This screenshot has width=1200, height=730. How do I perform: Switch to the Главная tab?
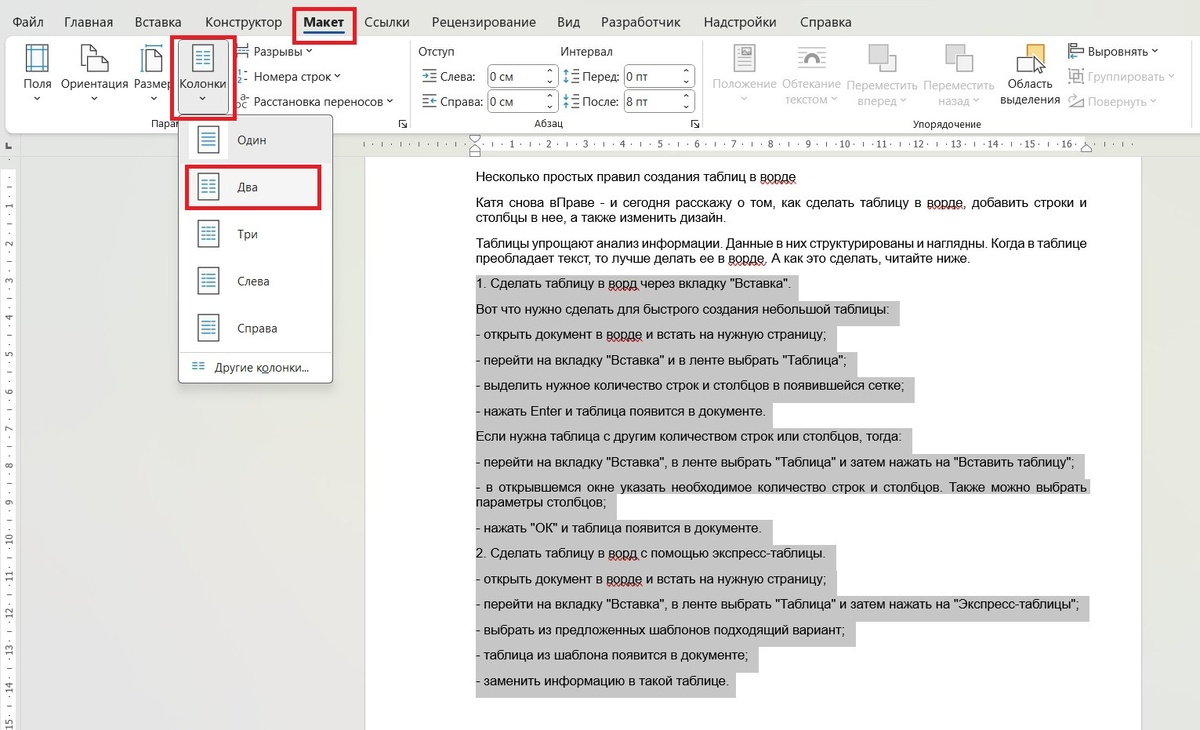pyautogui.click(x=88, y=22)
